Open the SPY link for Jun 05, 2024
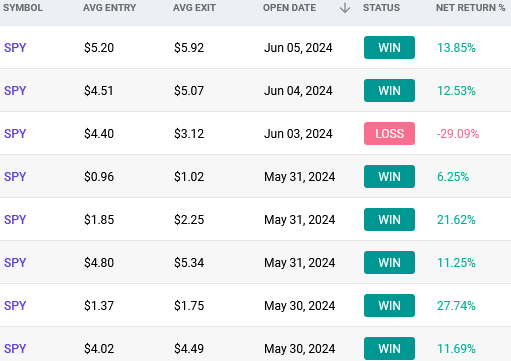 (x=15, y=48)
